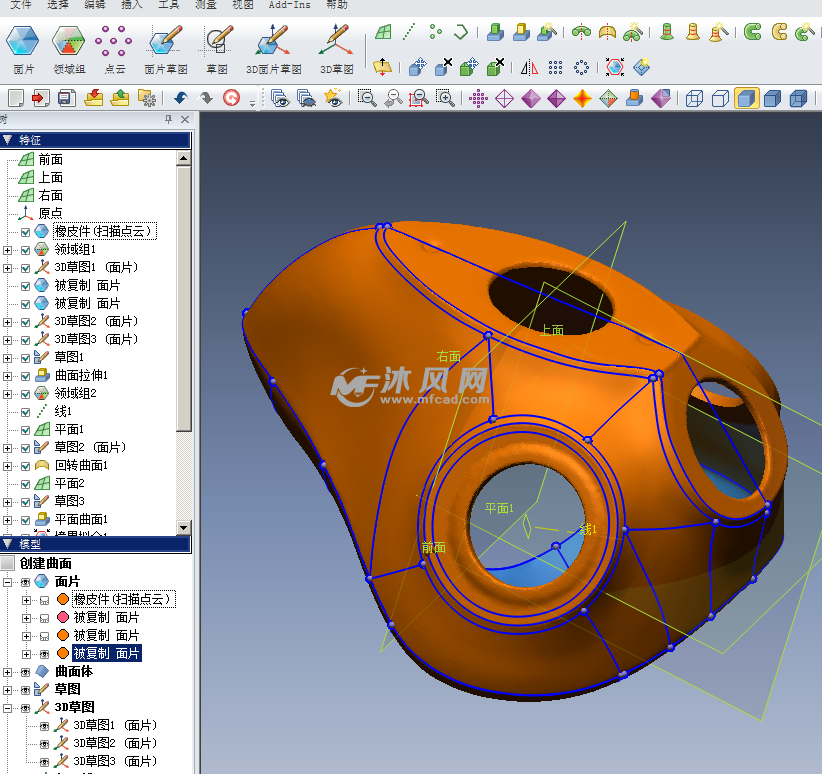Uncheck the 曲面拉伸1 feature checkbox

point(26,375)
